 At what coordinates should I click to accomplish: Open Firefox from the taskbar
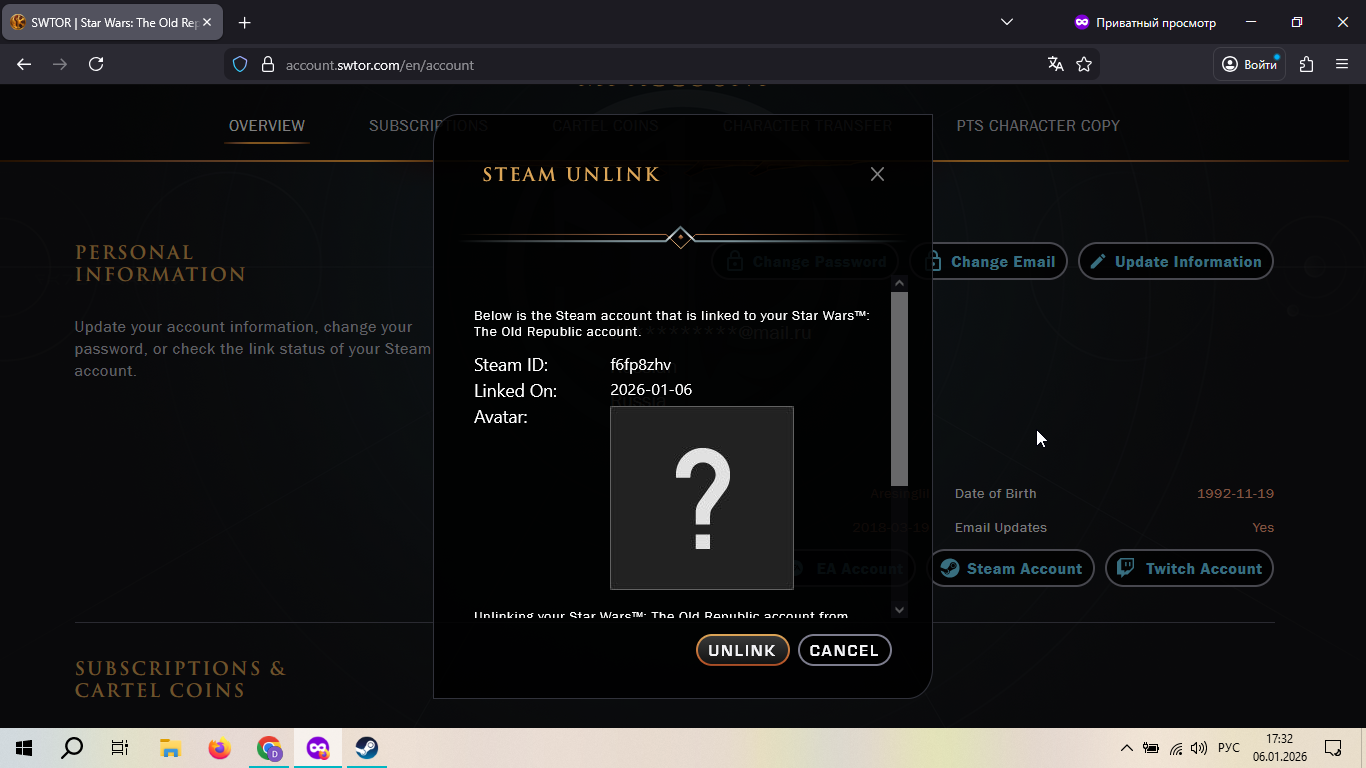coord(219,748)
